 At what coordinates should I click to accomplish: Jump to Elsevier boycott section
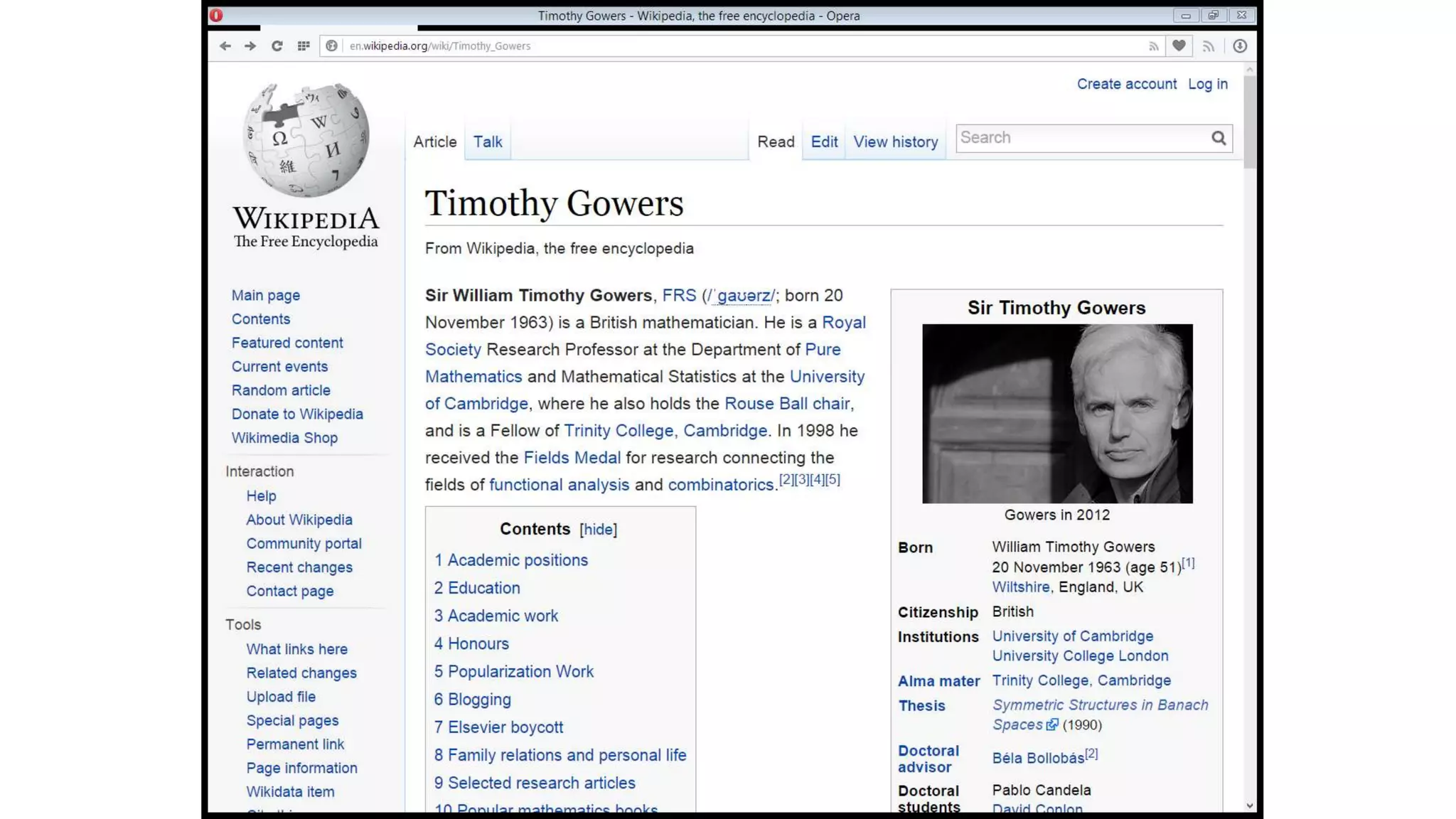coord(505,727)
